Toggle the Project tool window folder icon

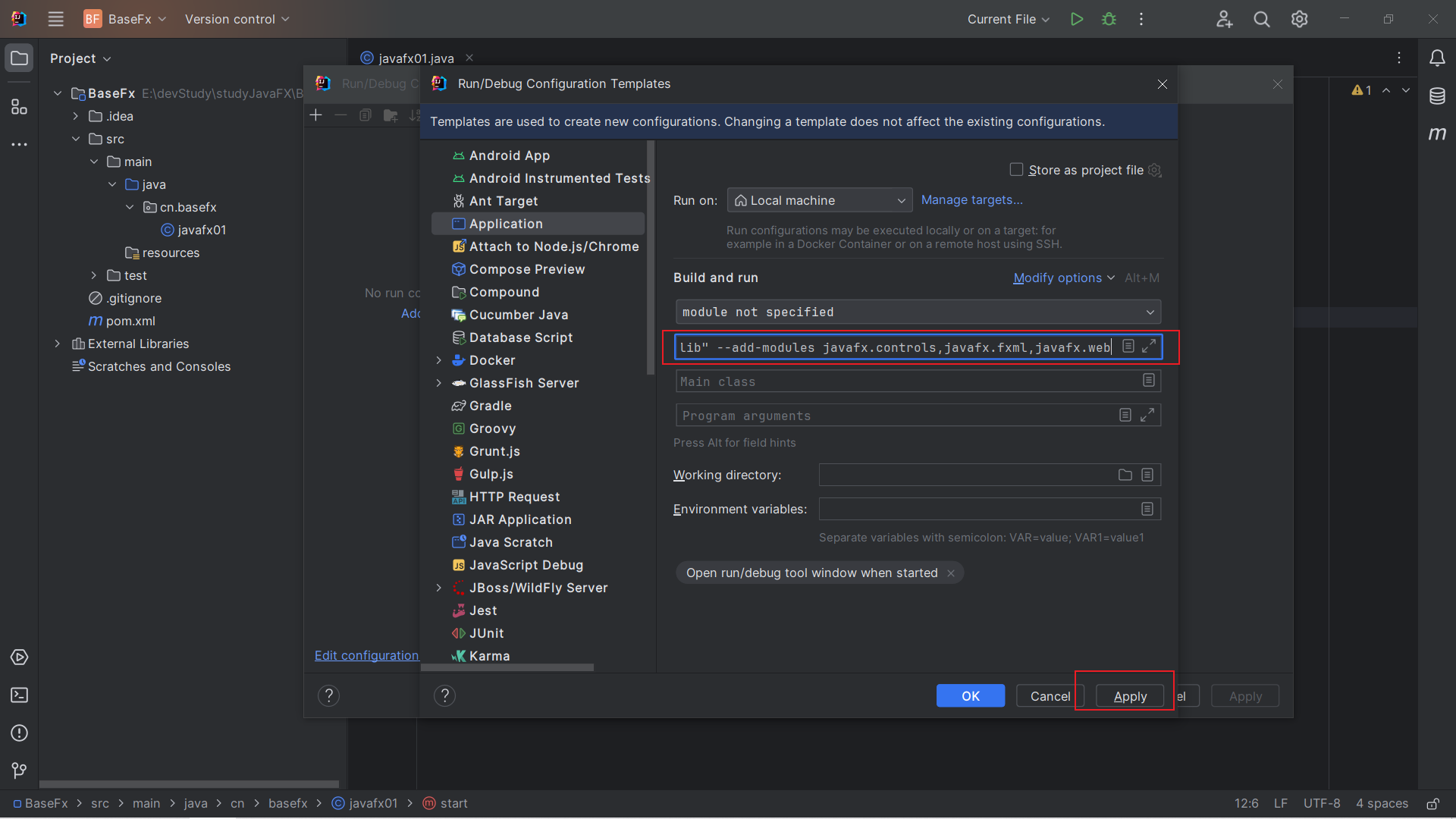[x=19, y=58]
